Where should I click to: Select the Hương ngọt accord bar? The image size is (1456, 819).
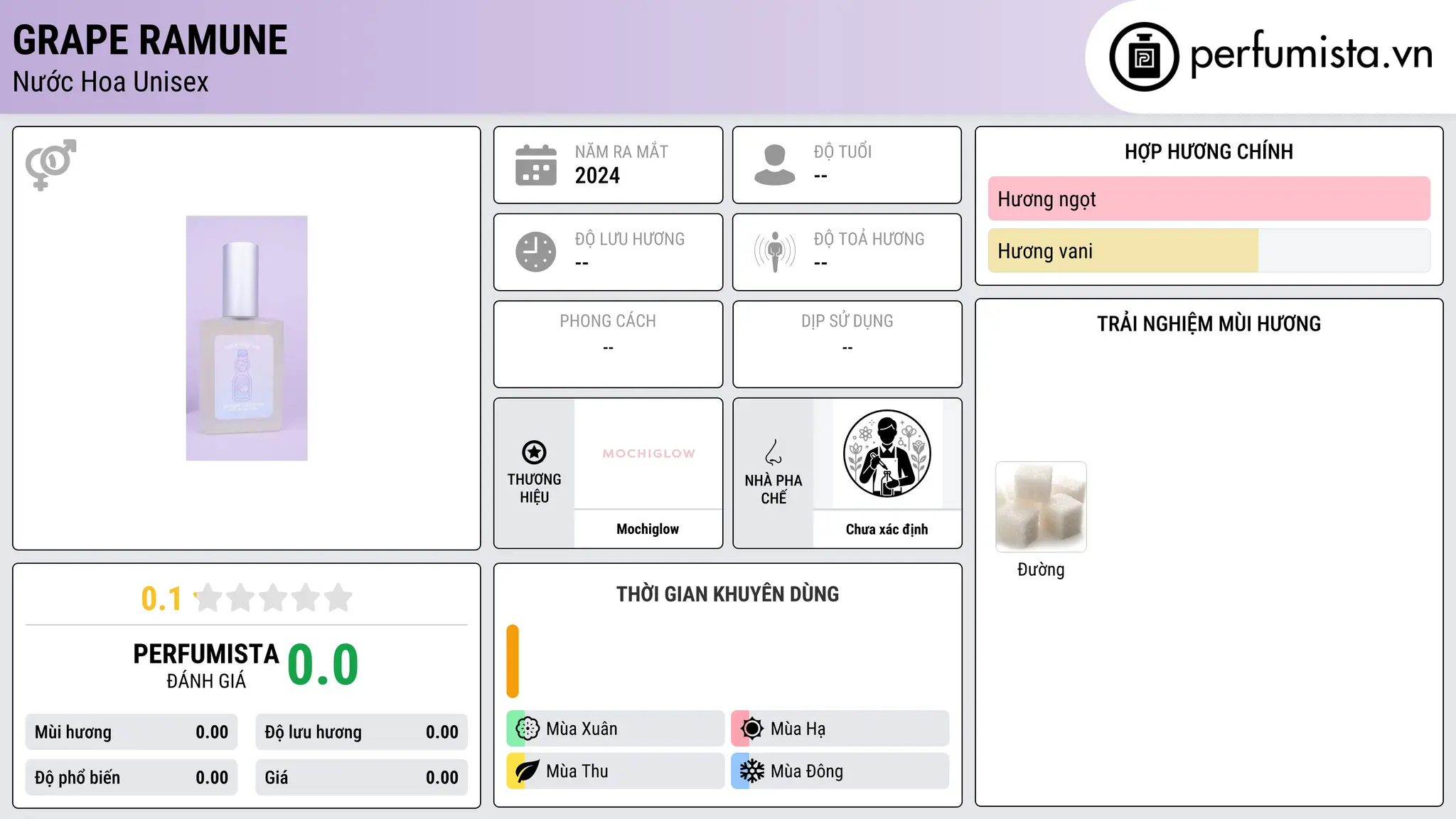(x=1209, y=199)
